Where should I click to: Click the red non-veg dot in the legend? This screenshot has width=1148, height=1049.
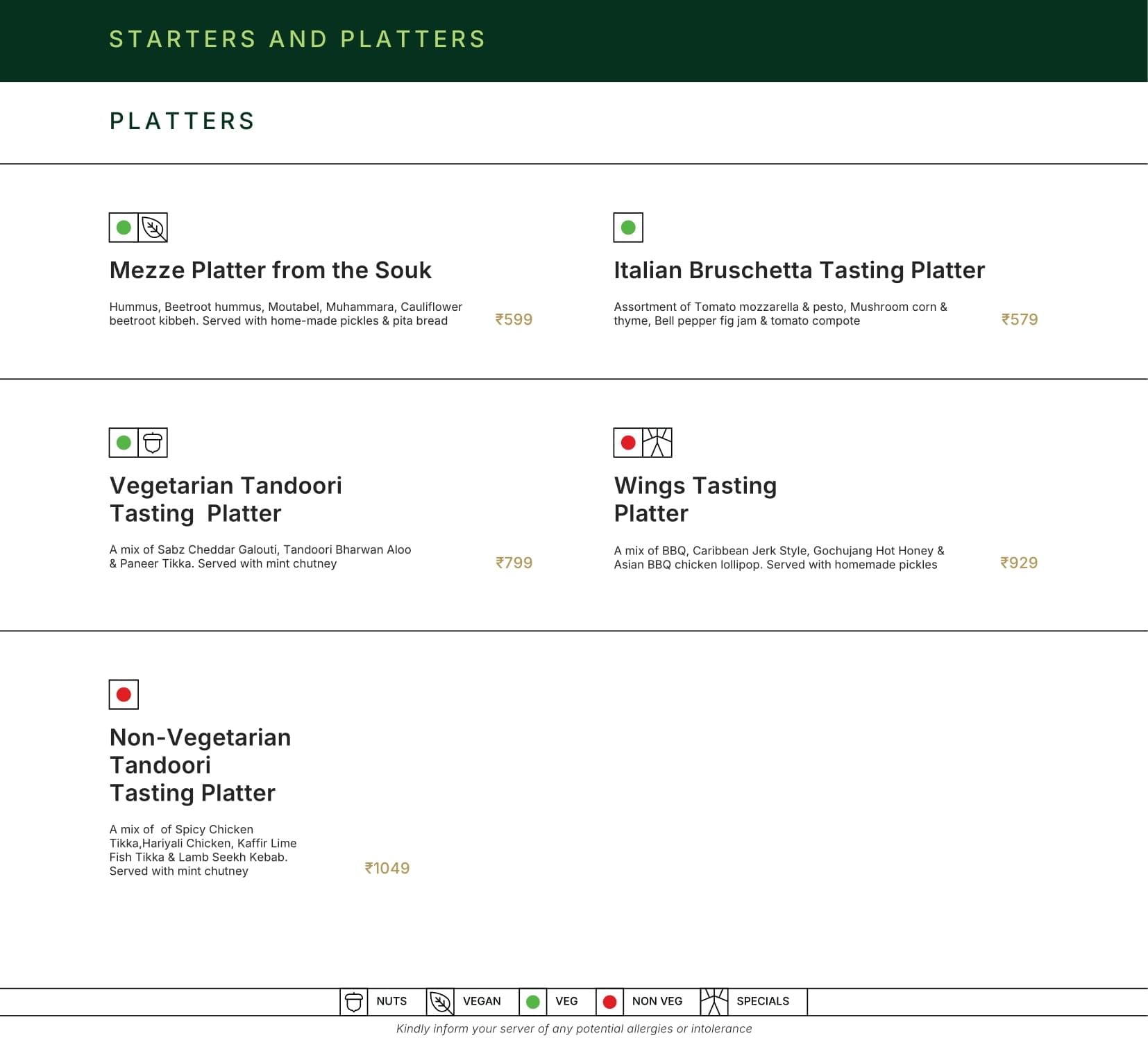[x=609, y=1002]
